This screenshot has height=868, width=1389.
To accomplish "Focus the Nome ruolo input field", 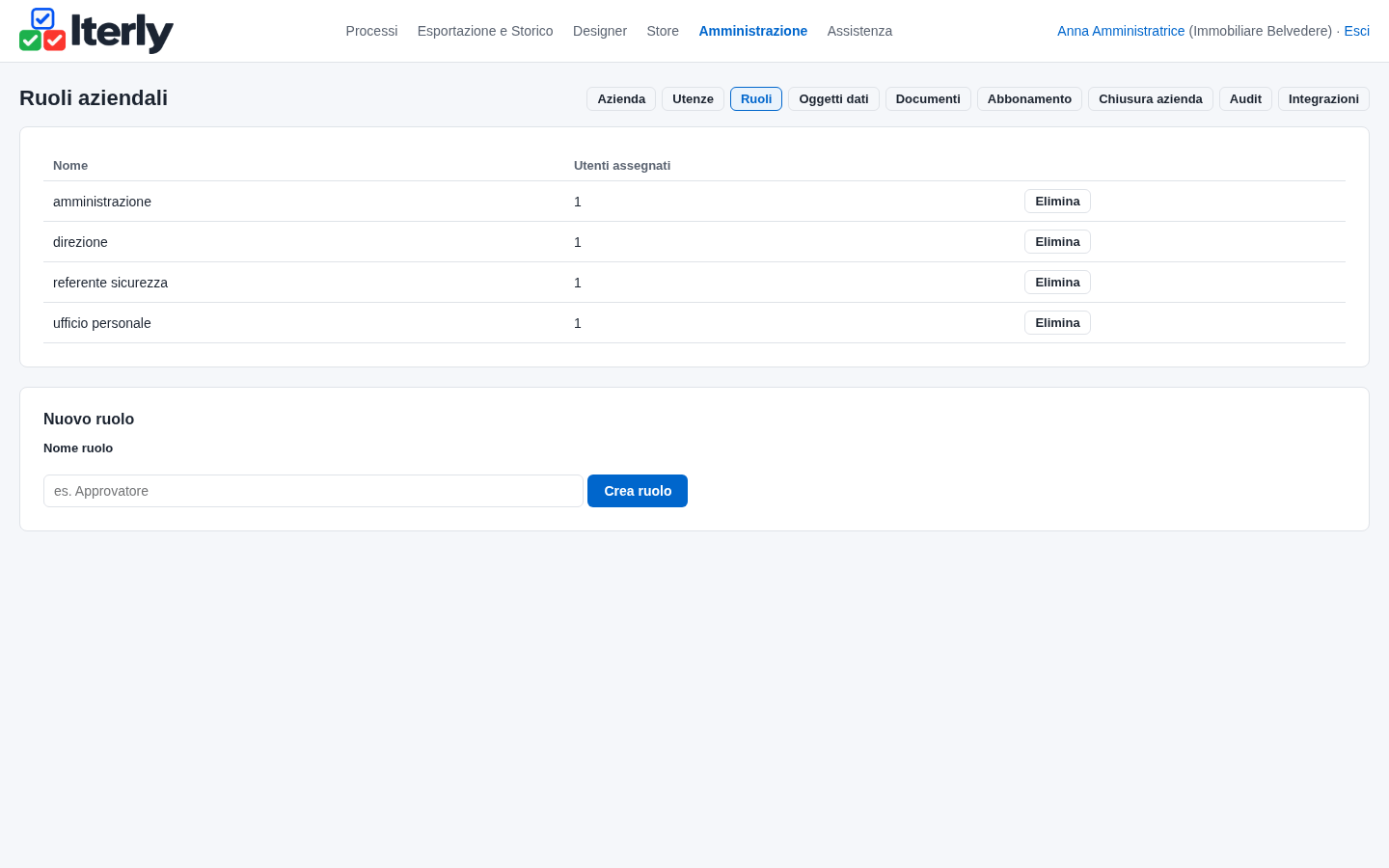I will click(x=313, y=491).
